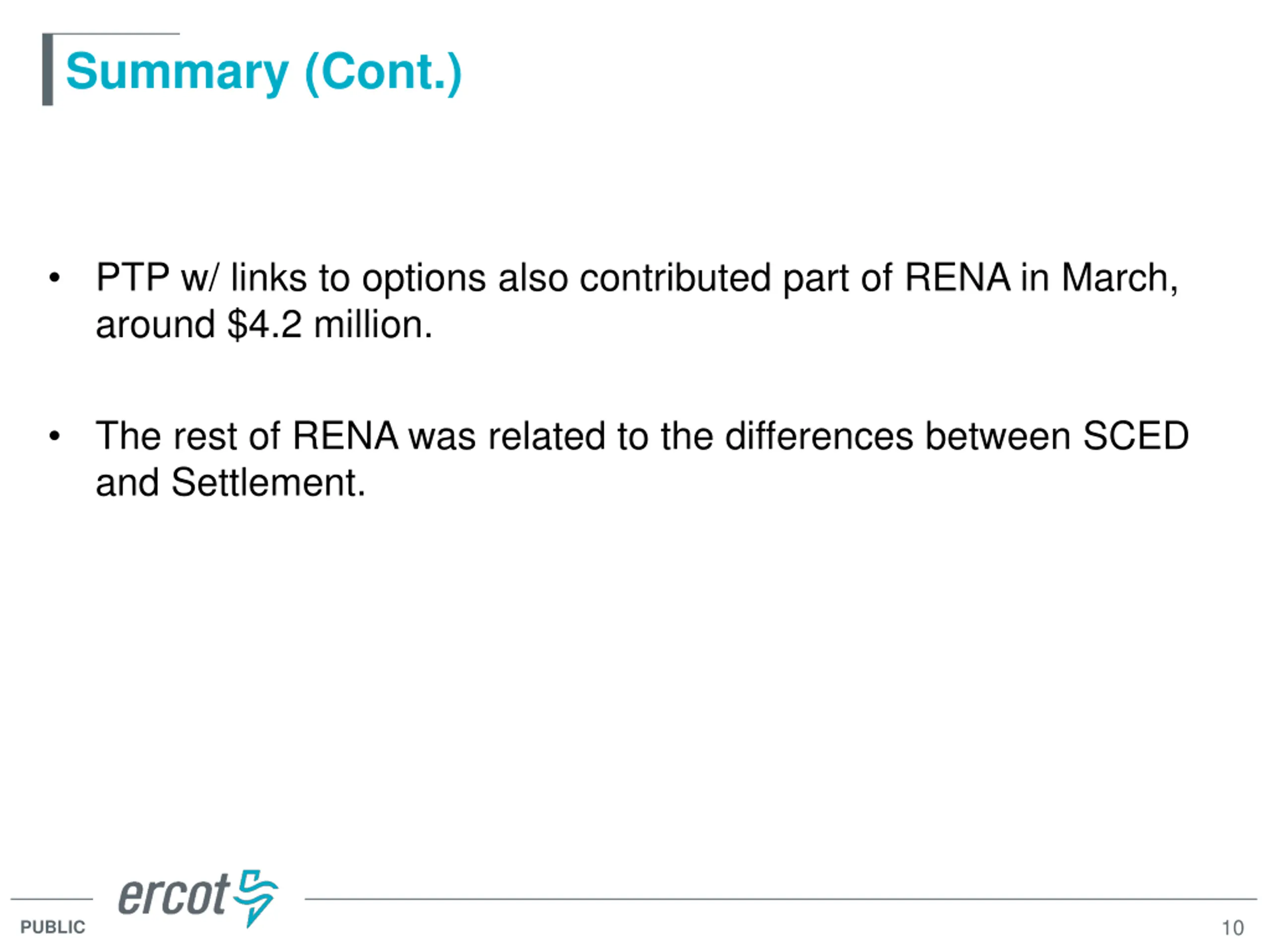Image resolution: width=1270 pixels, height=952 pixels.
Task: Click the second bullet point marker
Action: pos(55,436)
